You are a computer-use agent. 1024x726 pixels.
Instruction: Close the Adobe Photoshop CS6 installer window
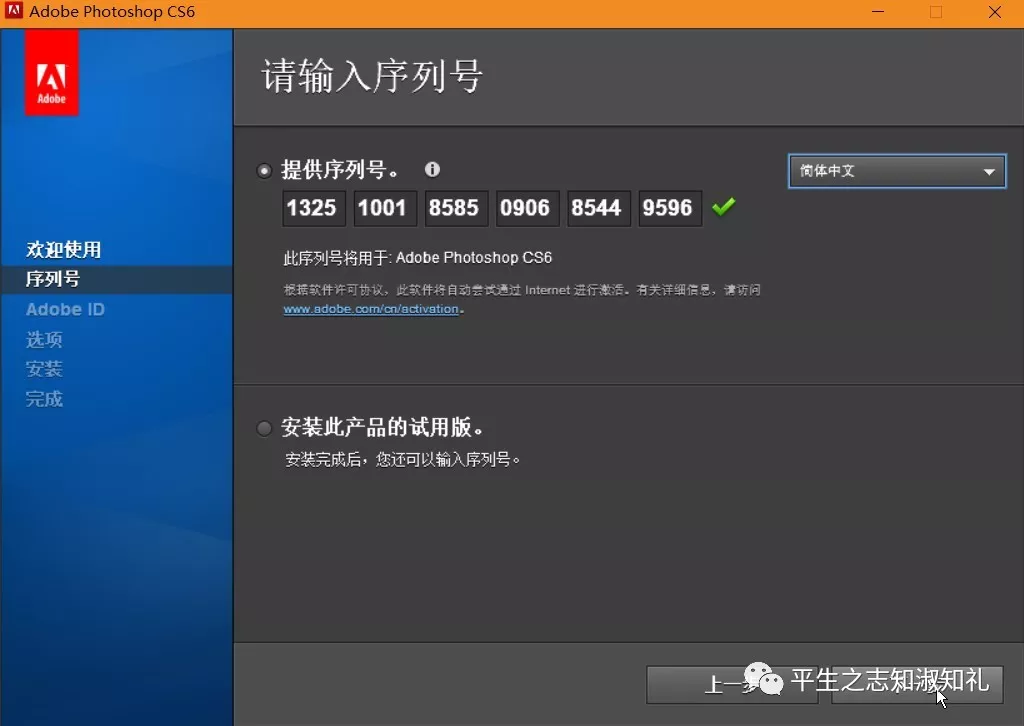[x=995, y=12]
